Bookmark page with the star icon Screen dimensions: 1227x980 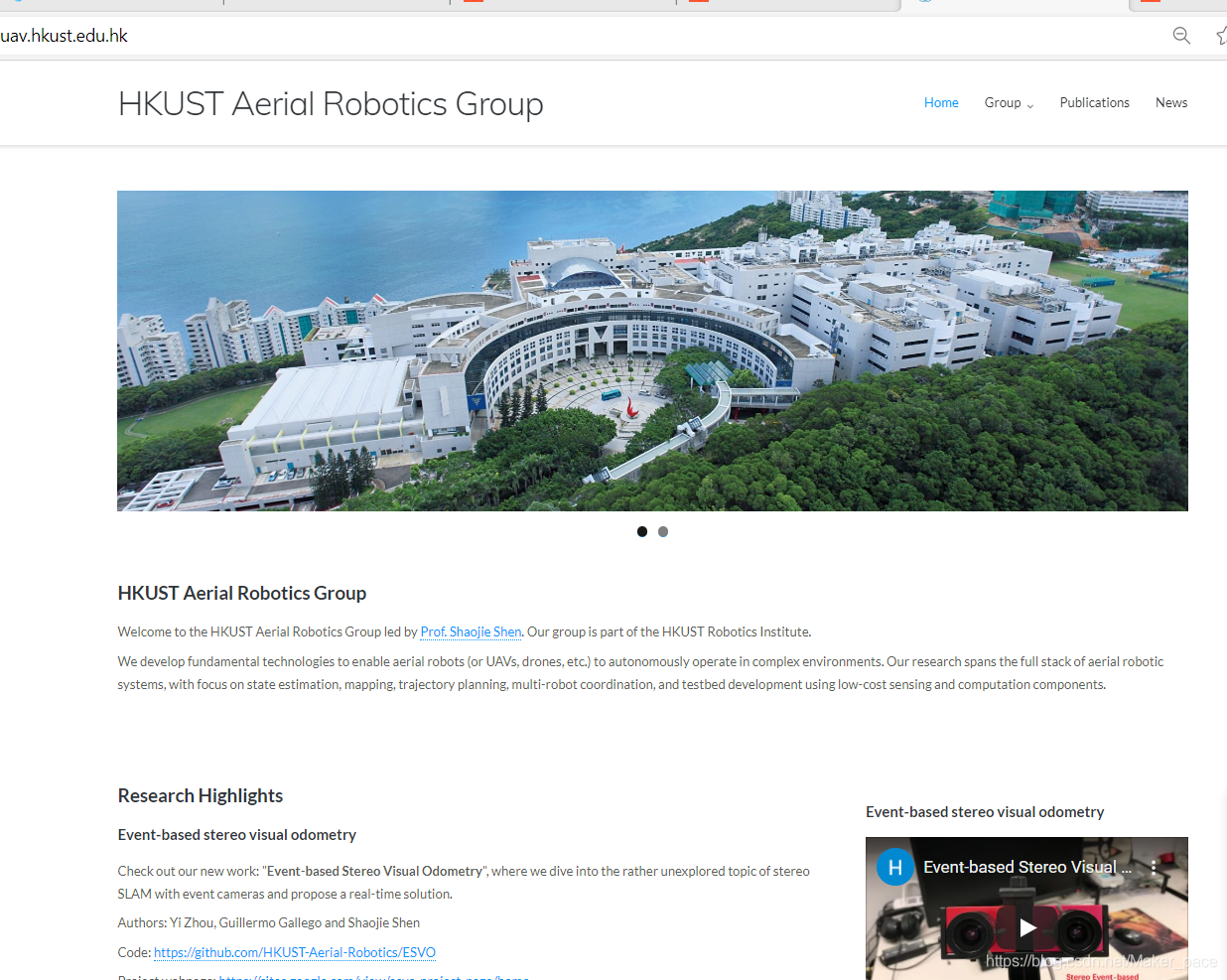(1222, 36)
